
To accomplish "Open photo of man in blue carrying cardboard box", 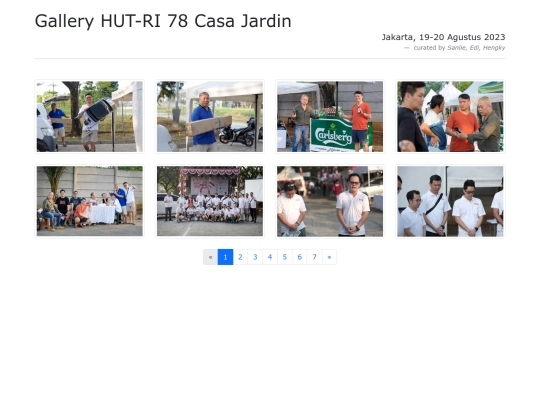I will [x=210, y=116].
